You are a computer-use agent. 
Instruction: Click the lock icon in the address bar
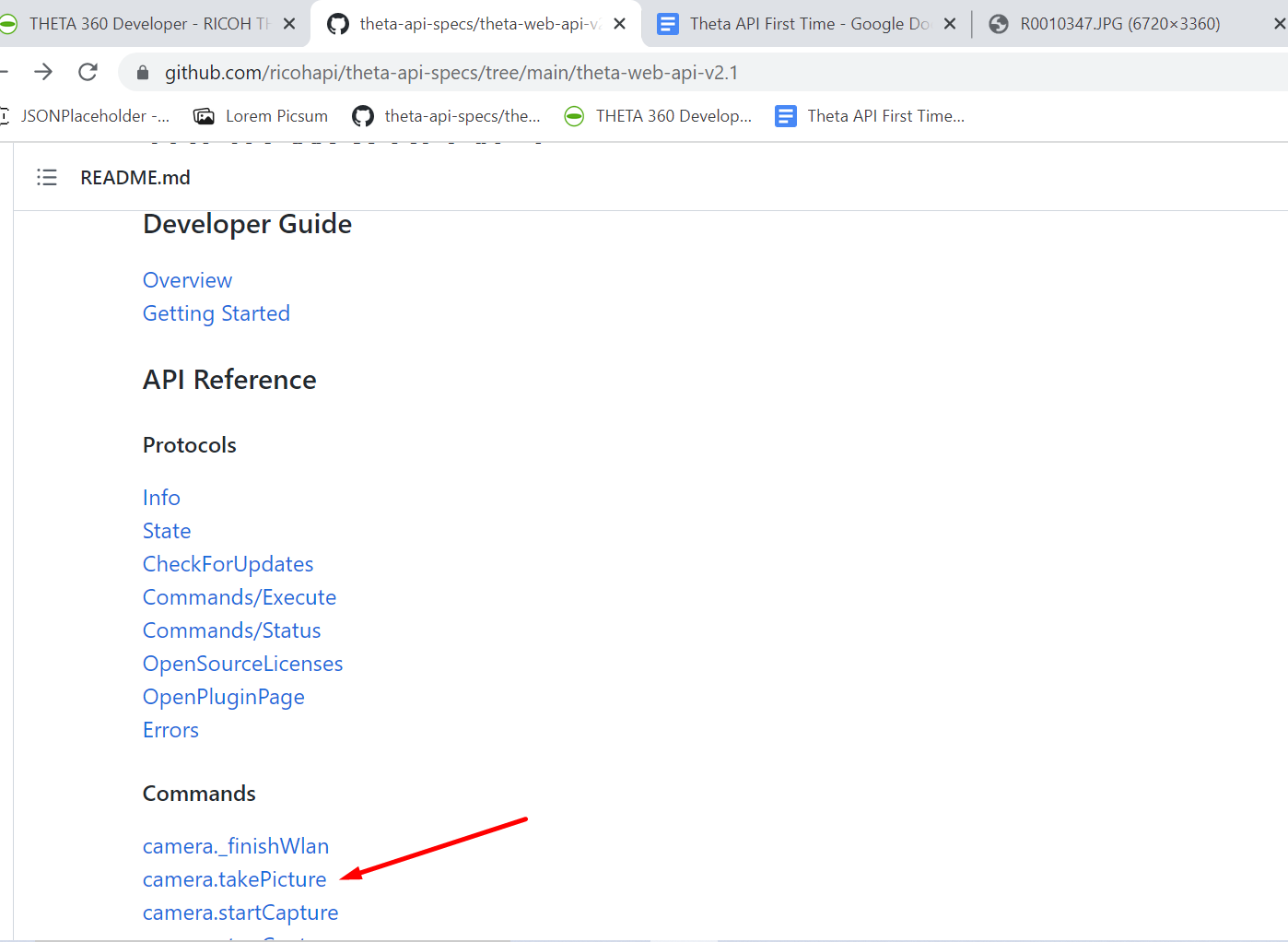[143, 73]
